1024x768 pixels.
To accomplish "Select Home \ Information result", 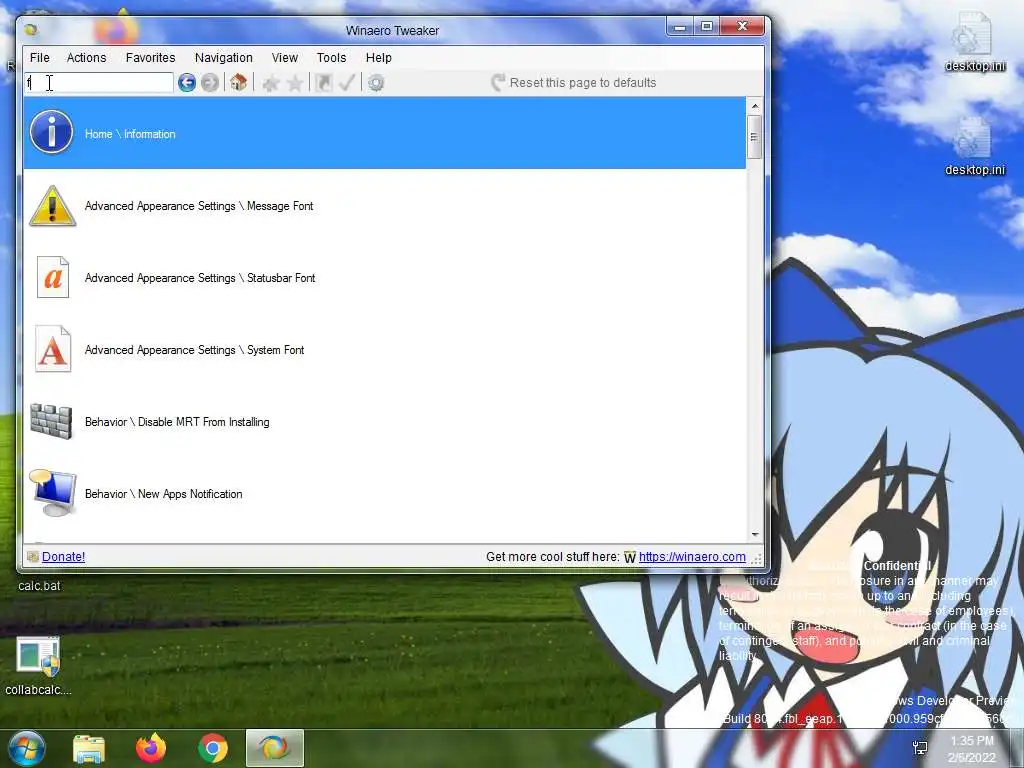I will 385,133.
